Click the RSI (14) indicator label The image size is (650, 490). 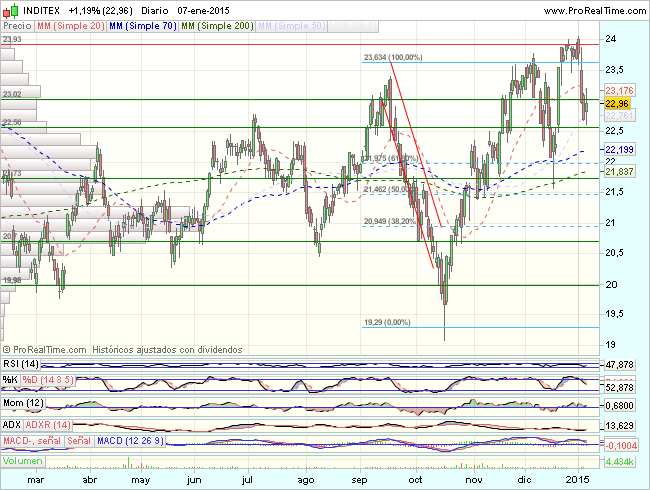(x=20, y=363)
